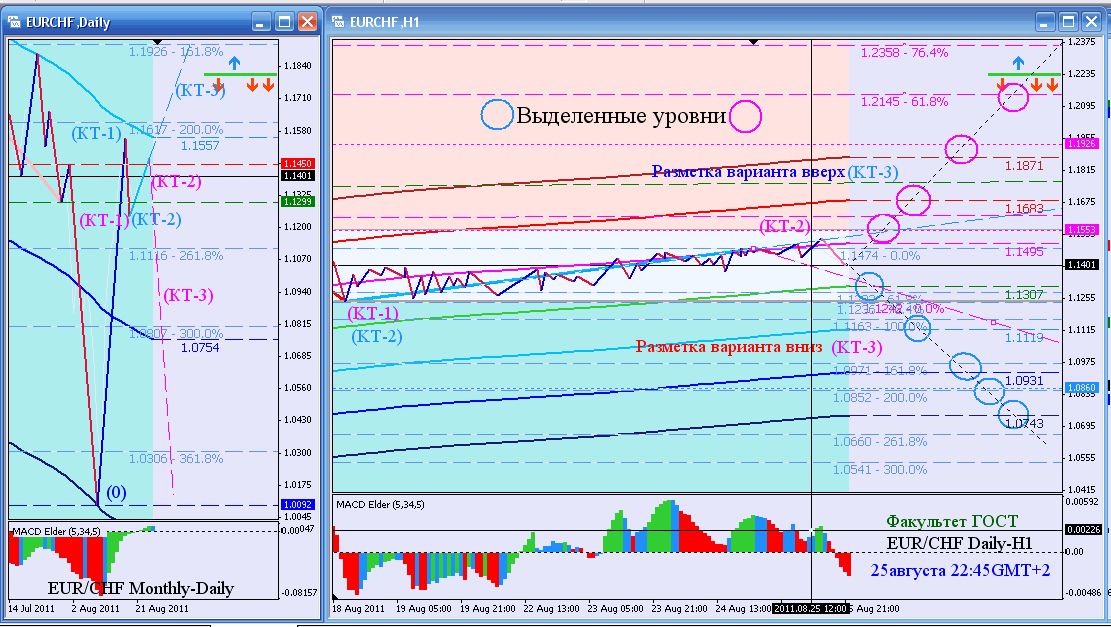Close the EURCHF,H1 chart window
This screenshot has height=627, width=1111.
1091,22
